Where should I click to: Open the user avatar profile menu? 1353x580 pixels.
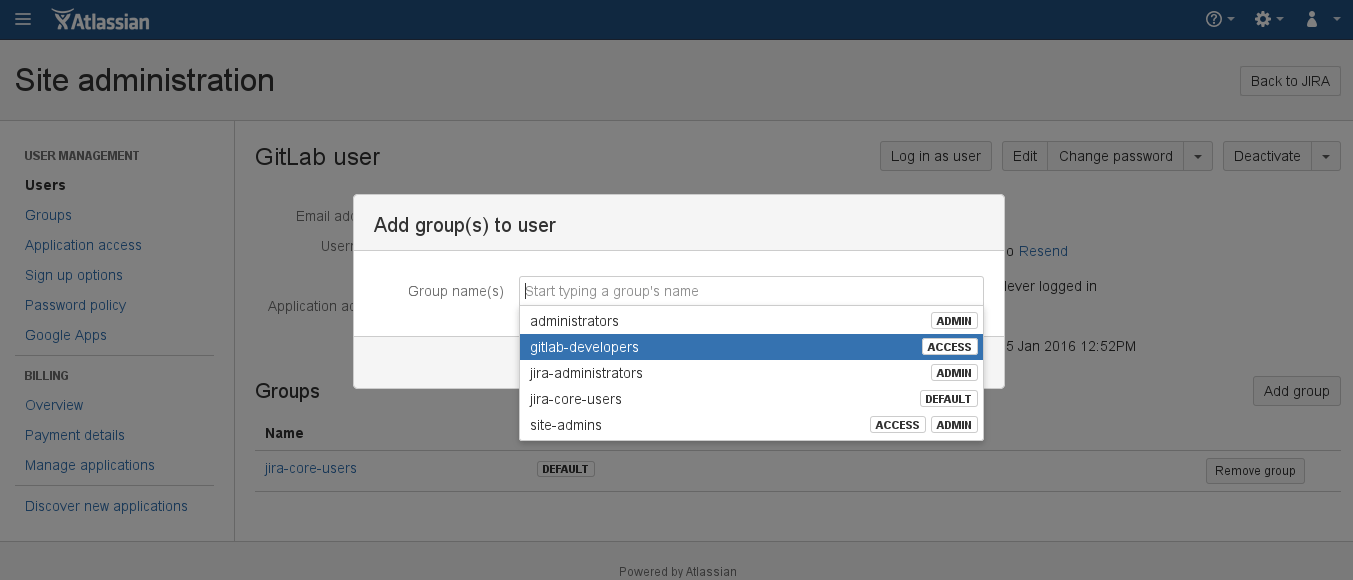1311,19
